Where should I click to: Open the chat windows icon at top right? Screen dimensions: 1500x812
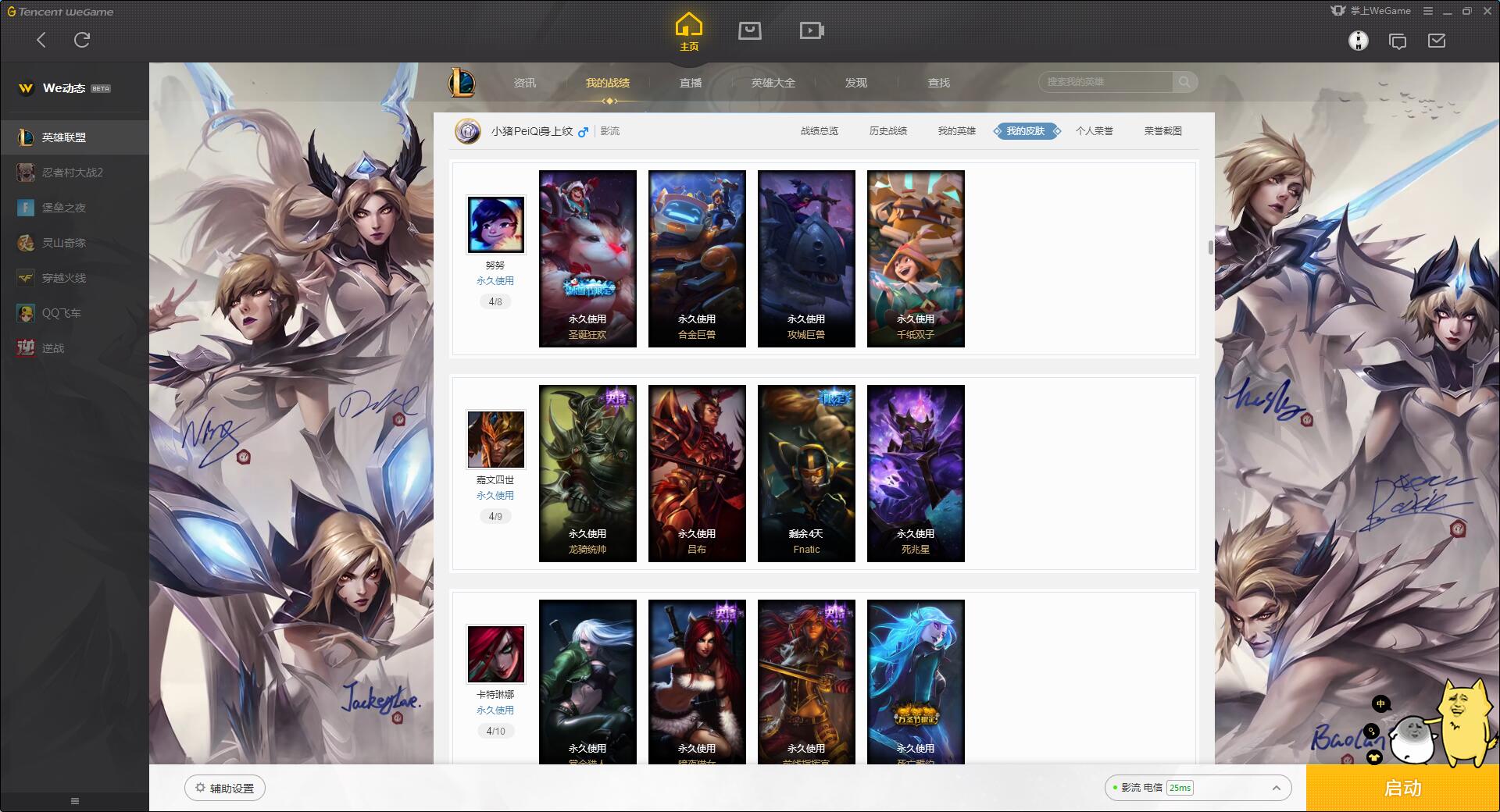[x=1398, y=41]
